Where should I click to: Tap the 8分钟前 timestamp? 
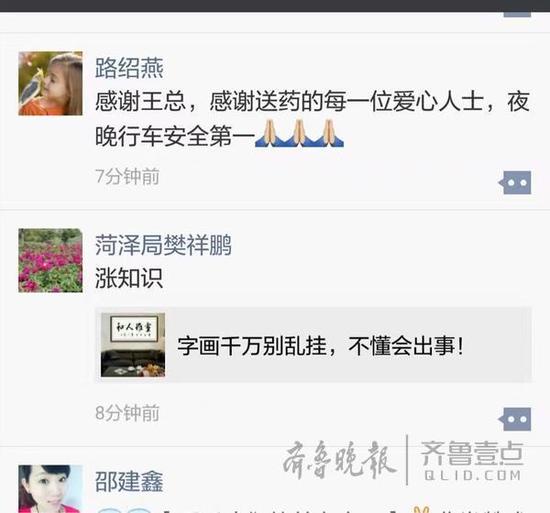(x=127, y=413)
